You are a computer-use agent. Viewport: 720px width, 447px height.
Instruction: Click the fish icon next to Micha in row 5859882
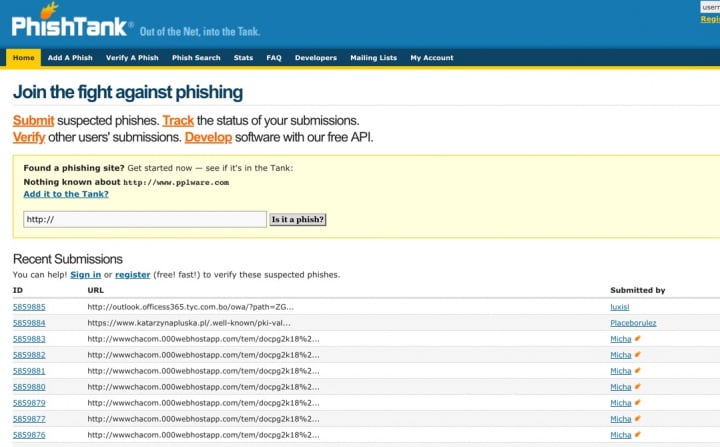637,355
